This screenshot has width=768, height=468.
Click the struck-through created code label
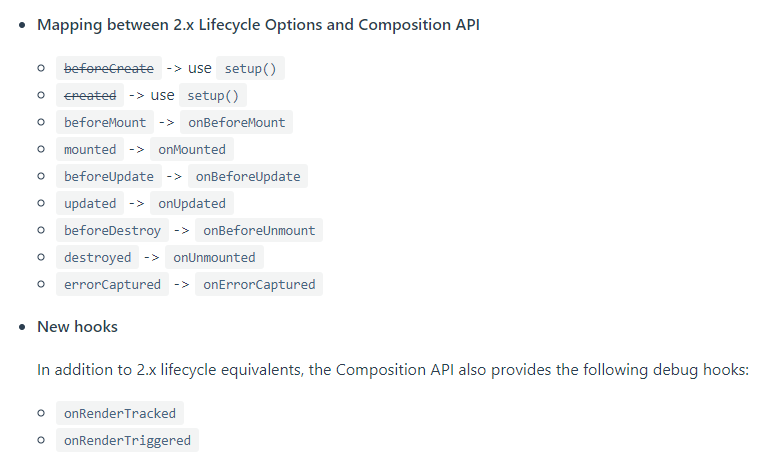pyautogui.click(x=90, y=96)
